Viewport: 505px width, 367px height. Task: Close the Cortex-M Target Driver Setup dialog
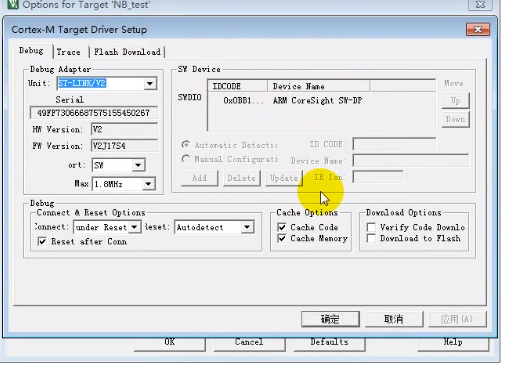tap(478, 29)
